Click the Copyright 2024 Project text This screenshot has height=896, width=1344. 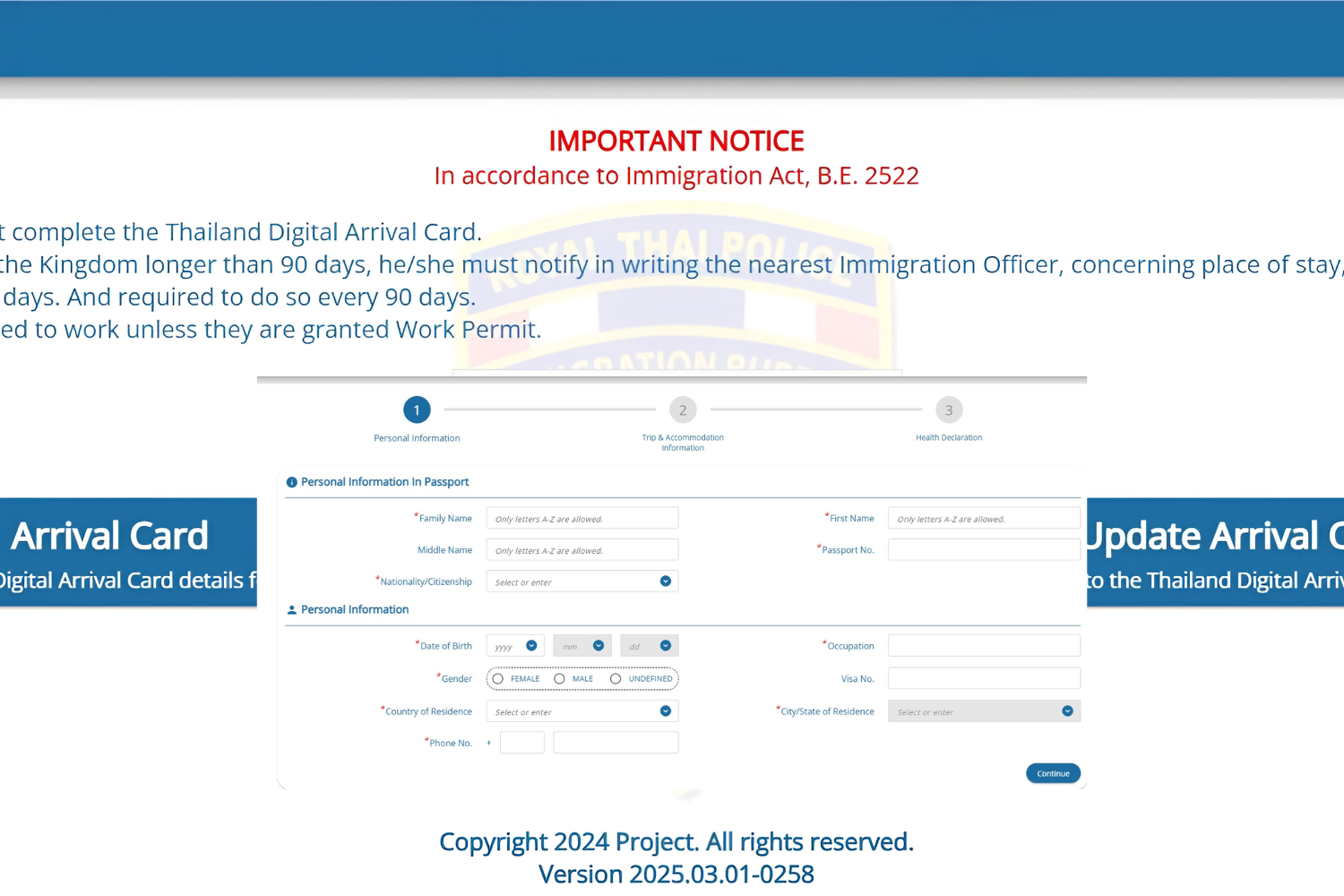click(x=676, y=841)
